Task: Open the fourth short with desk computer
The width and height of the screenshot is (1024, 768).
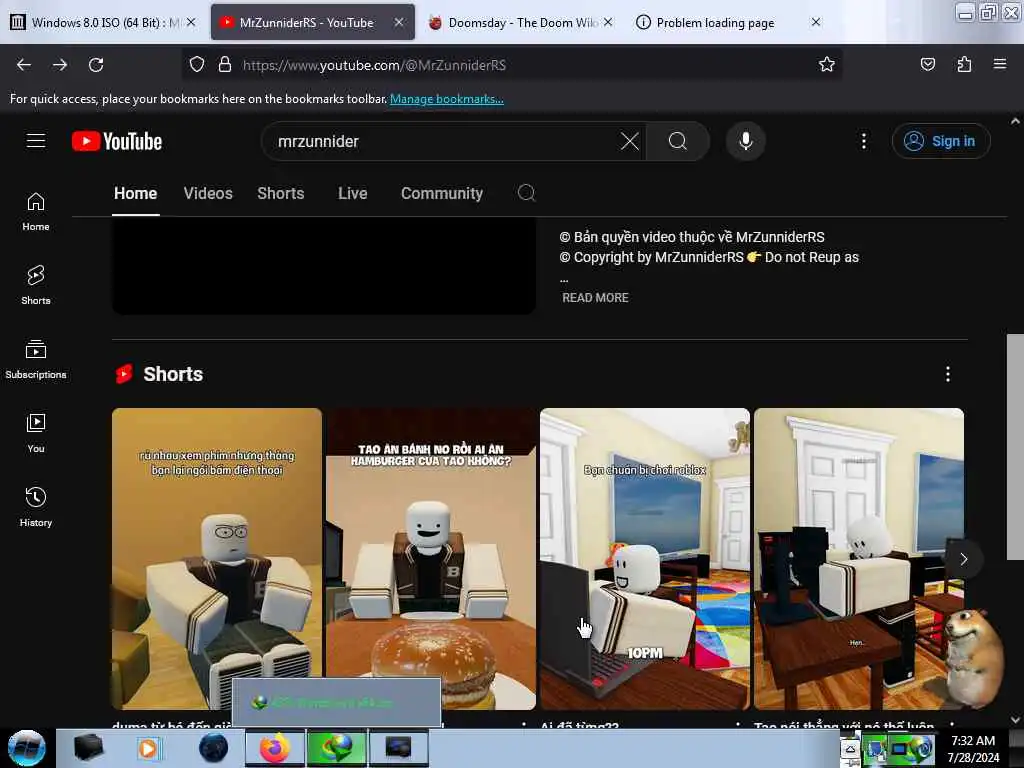Action: tap(859, 558)
